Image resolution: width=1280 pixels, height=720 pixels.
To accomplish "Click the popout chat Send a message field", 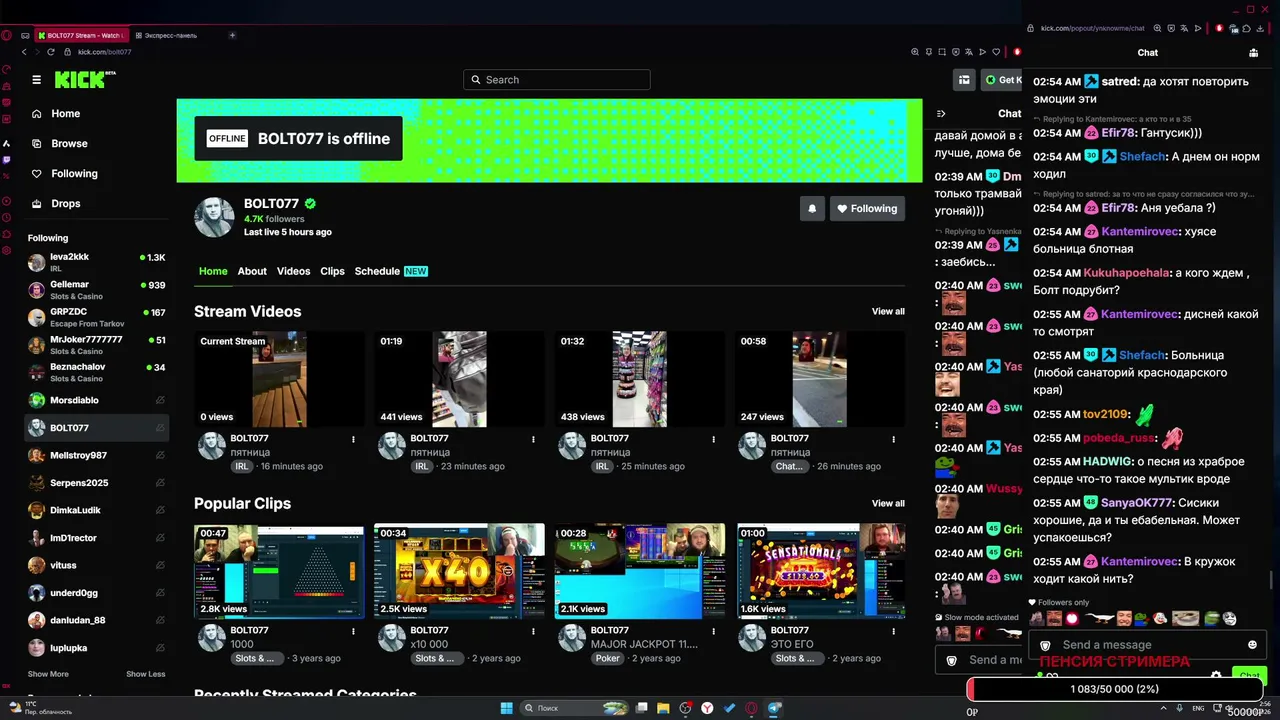I will click(1147, 645).
